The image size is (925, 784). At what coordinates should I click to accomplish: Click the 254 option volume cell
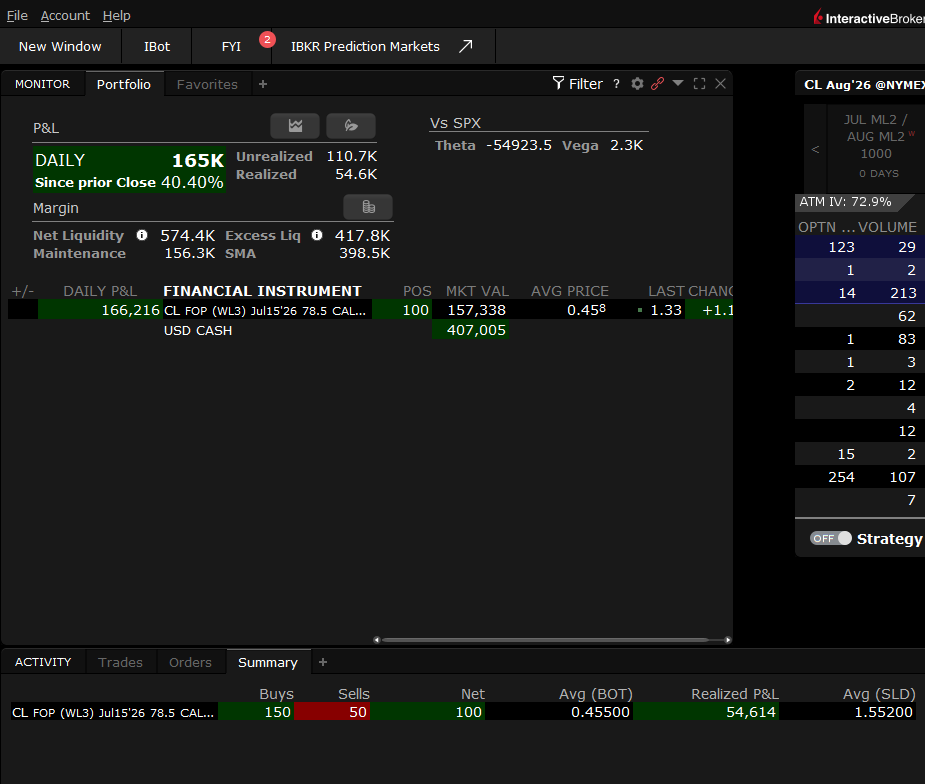841,477
